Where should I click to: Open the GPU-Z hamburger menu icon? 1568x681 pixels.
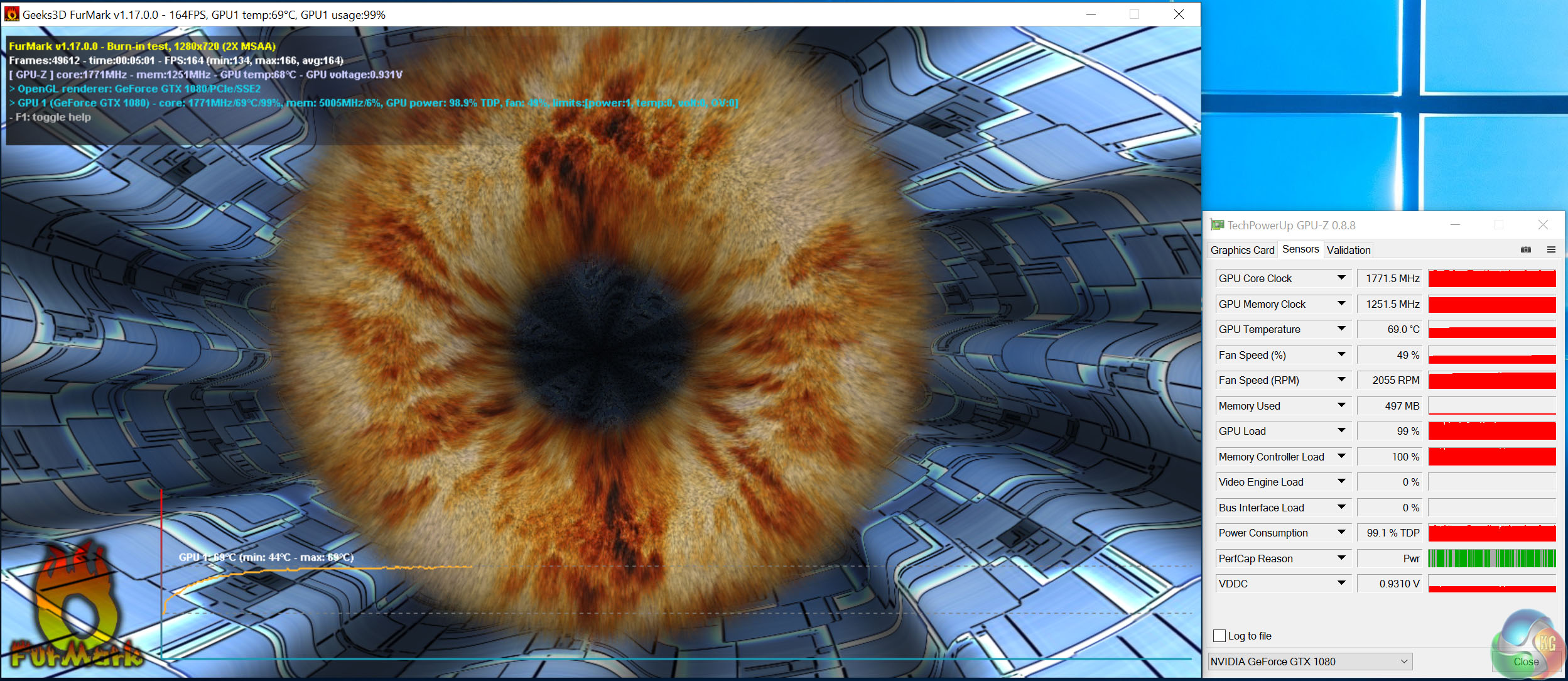pos(1551,250)
